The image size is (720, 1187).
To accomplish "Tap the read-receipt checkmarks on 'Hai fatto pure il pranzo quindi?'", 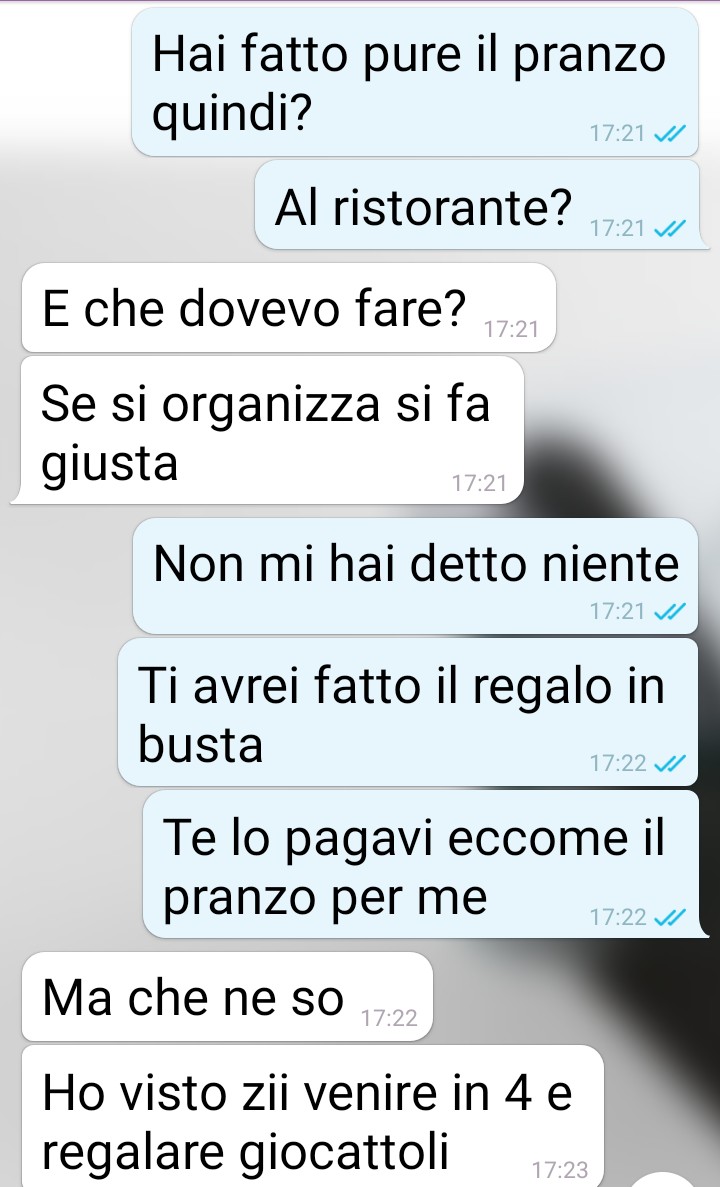I will tap(669, 134).
